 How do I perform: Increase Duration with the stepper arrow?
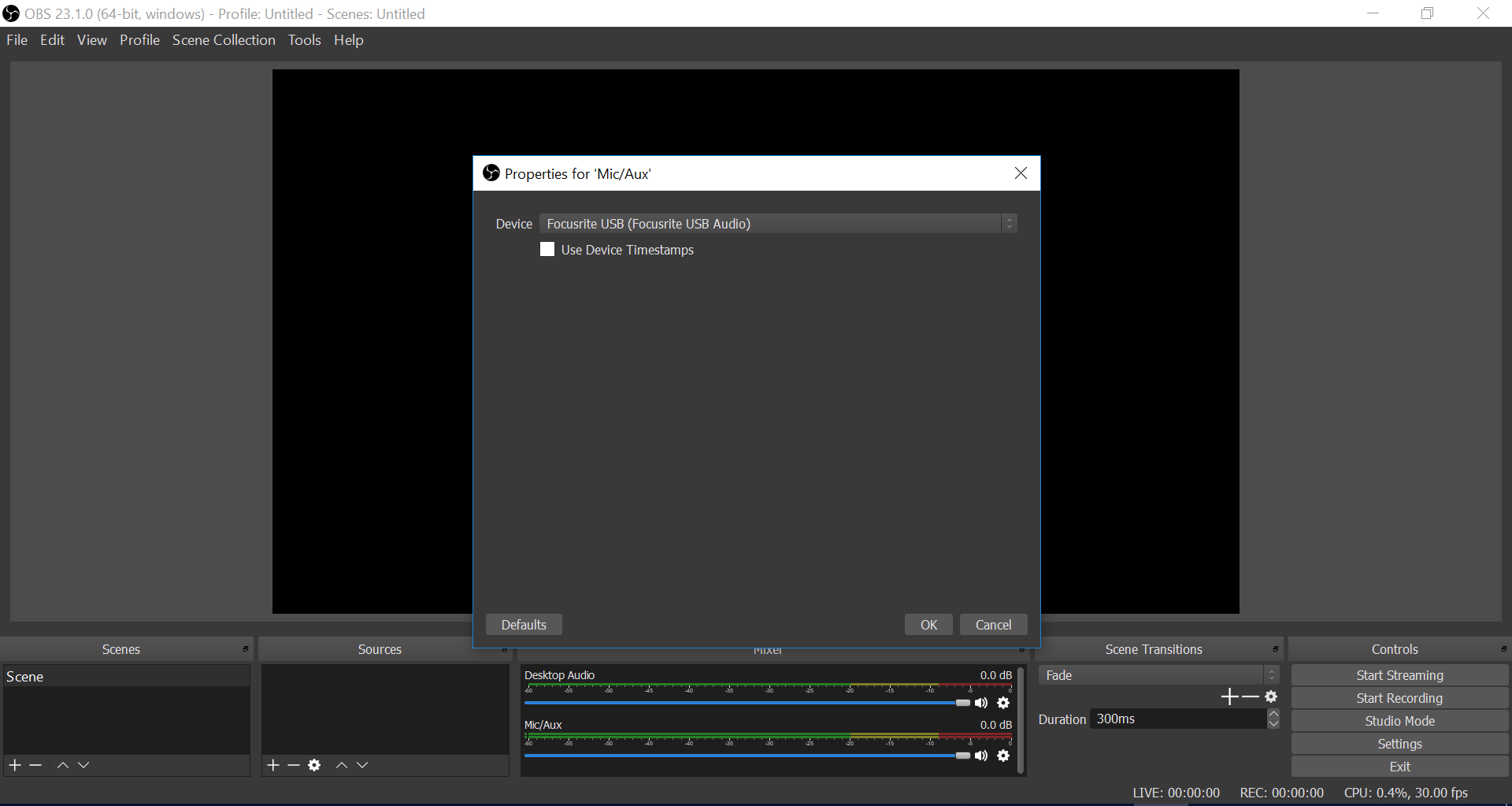coord(1274,714)
